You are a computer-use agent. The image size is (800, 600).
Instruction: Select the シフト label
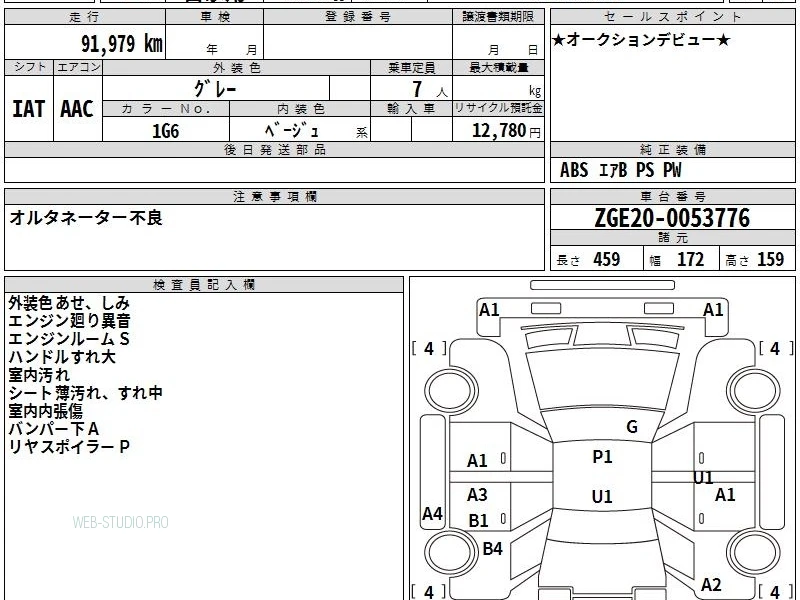click(29, 67)
